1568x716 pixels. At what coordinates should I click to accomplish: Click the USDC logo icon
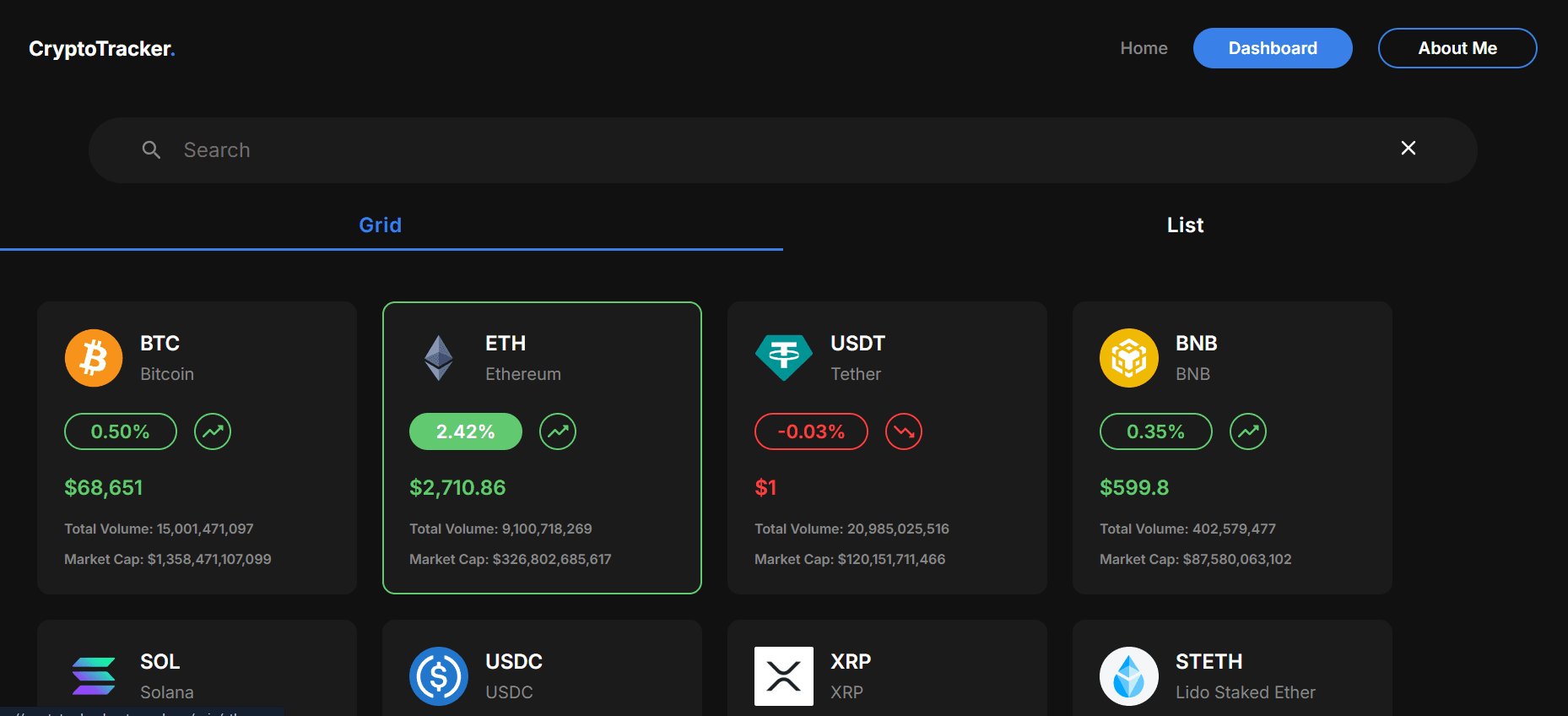[439, 676]
